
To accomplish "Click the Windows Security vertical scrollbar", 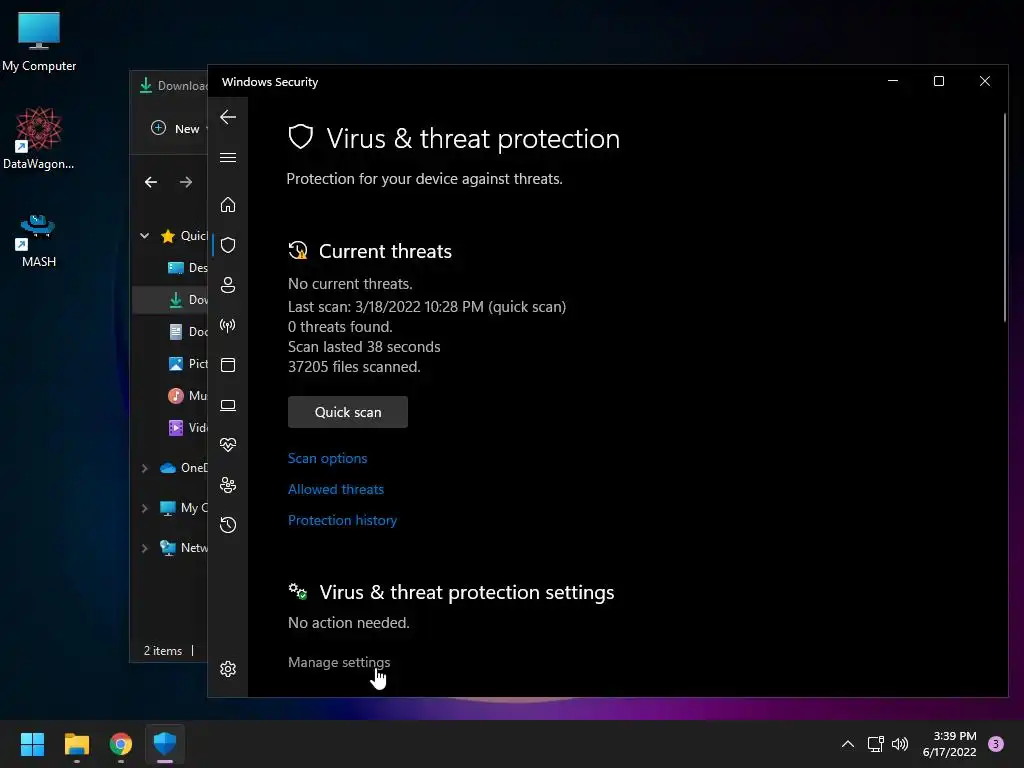I will click(x=1004, y=217).
